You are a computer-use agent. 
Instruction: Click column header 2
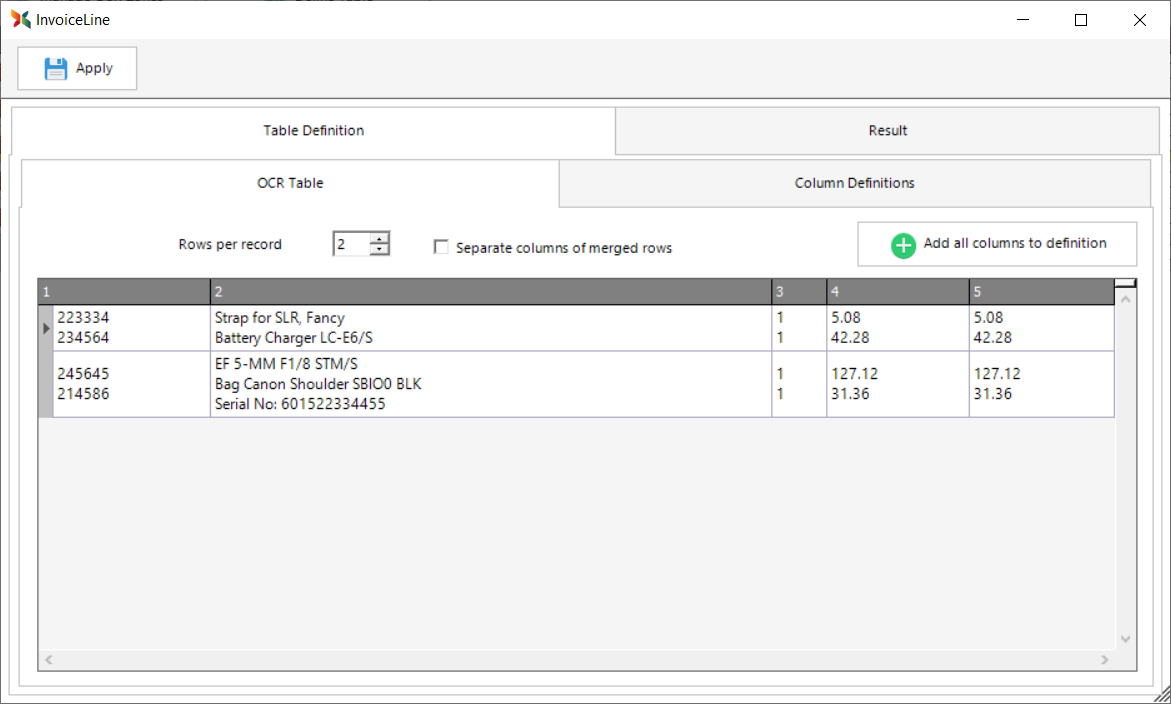(x=490, y=292)
